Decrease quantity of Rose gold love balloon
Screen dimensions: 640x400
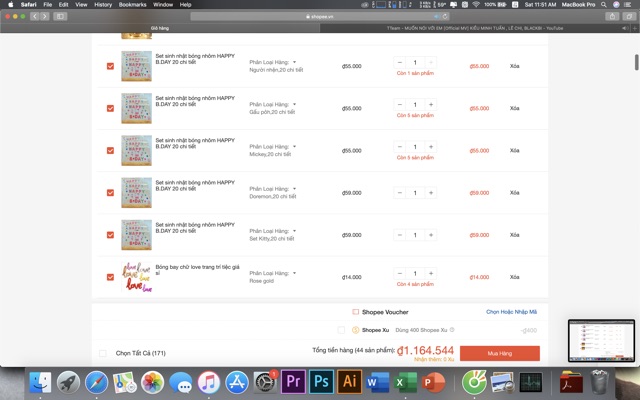pos(401,273)
